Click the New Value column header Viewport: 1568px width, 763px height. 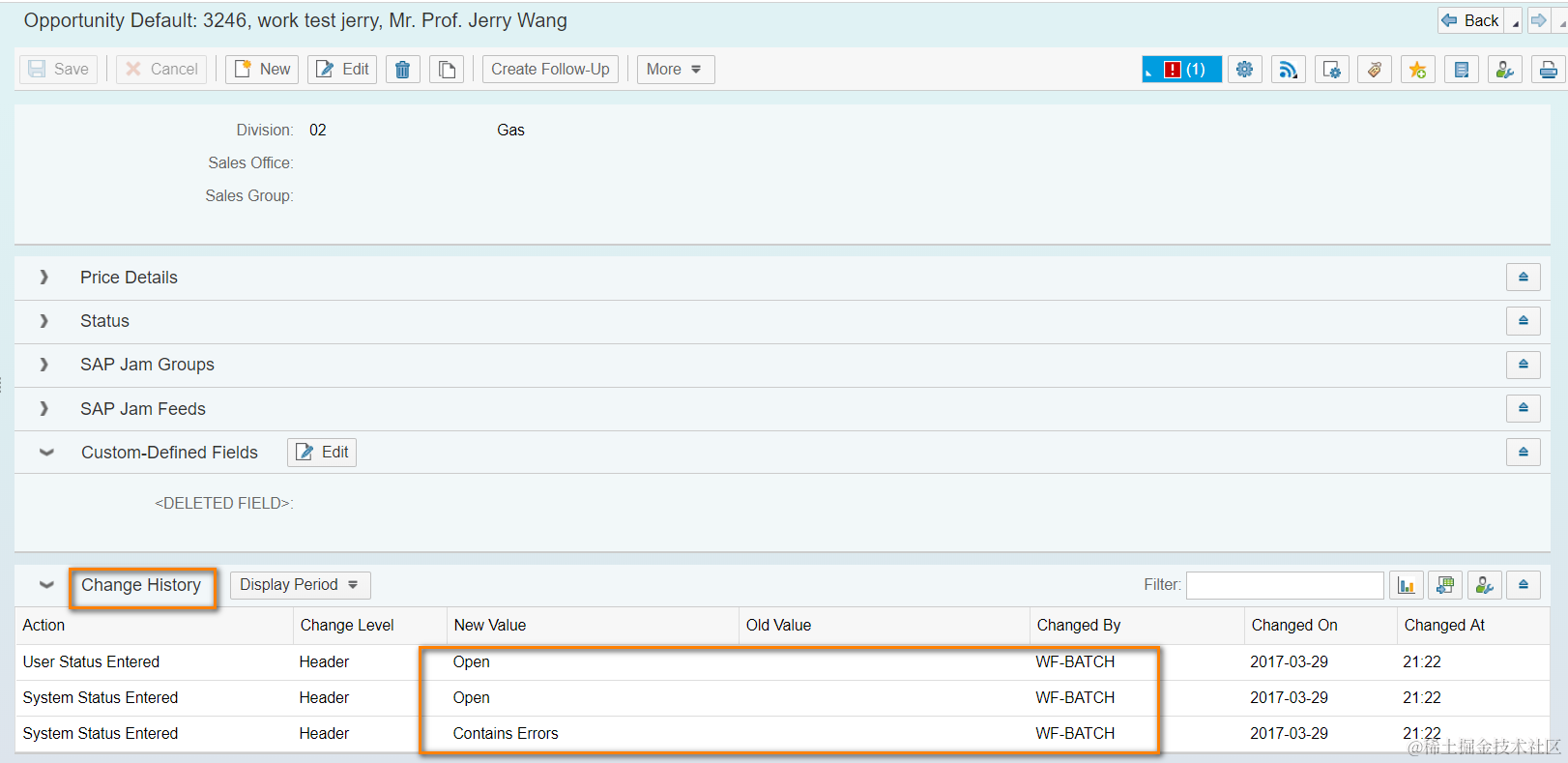(593, 626)
